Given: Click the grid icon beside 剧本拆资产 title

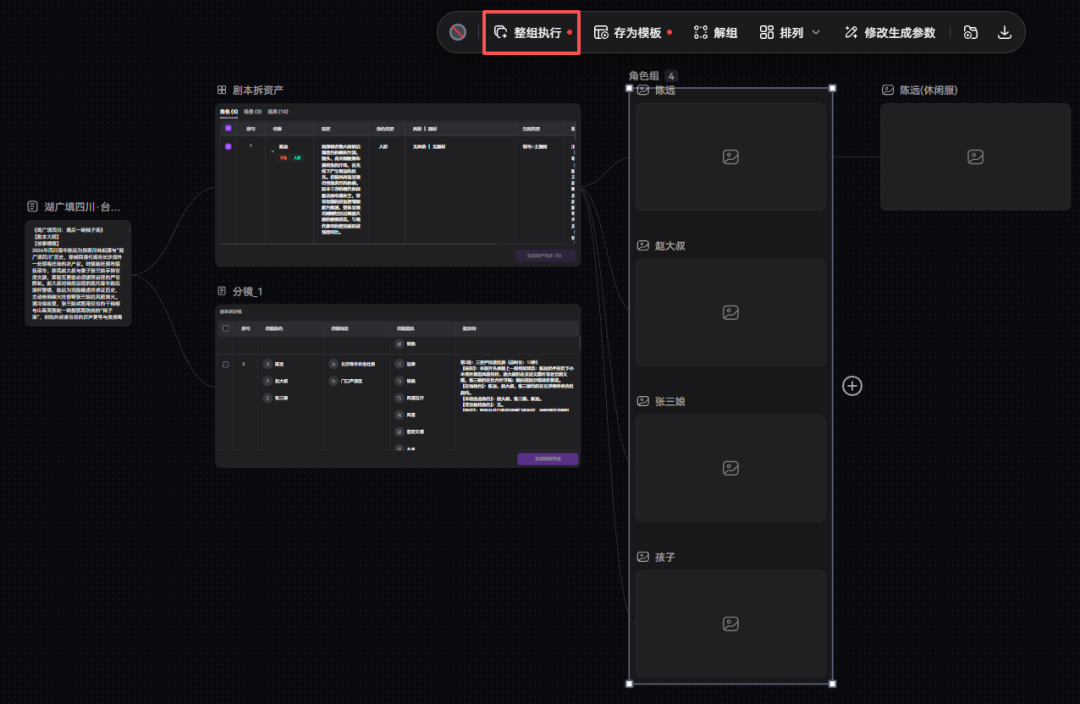Looking at the screenshot, I should point(222,90).
